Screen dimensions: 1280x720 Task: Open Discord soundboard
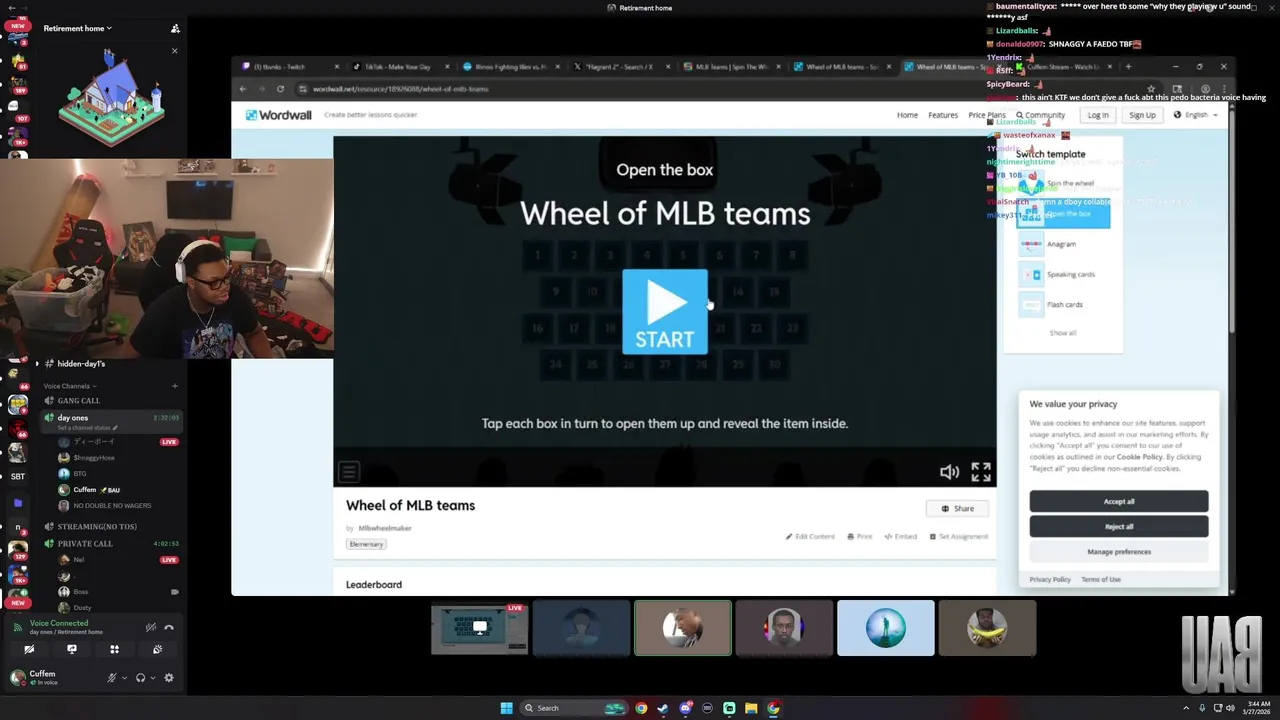tap(157, 650)
